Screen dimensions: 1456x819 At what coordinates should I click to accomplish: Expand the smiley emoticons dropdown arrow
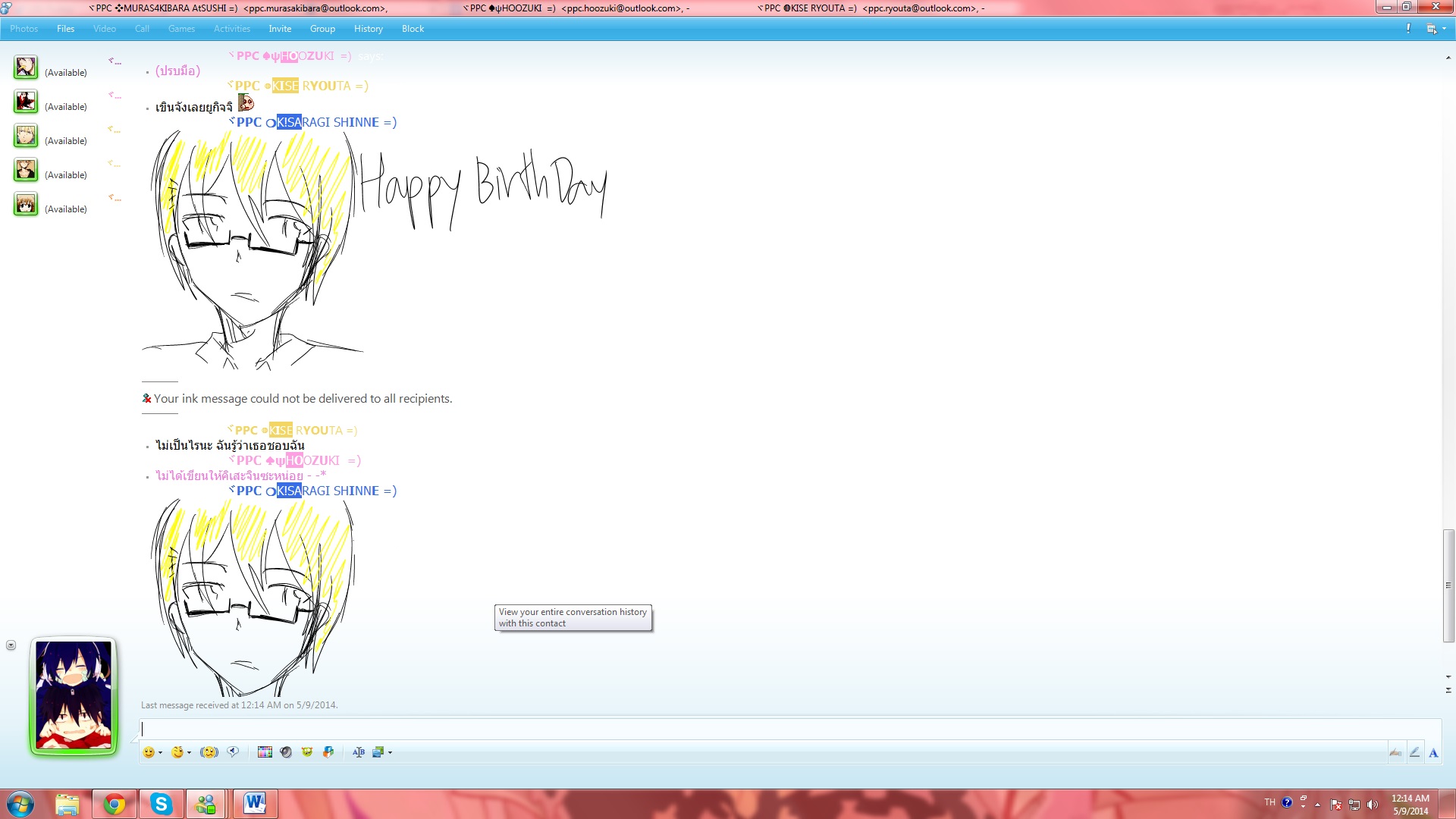tap(160, 753)
